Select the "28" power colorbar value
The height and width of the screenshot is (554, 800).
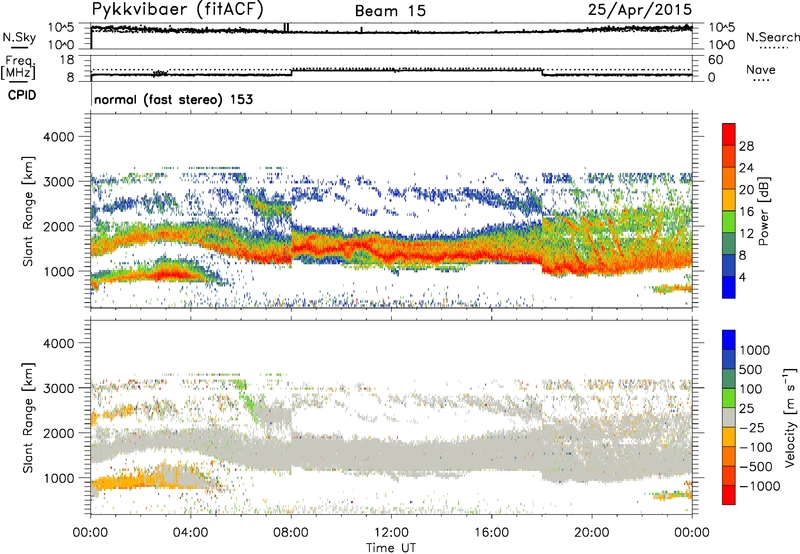click(746, 146)
